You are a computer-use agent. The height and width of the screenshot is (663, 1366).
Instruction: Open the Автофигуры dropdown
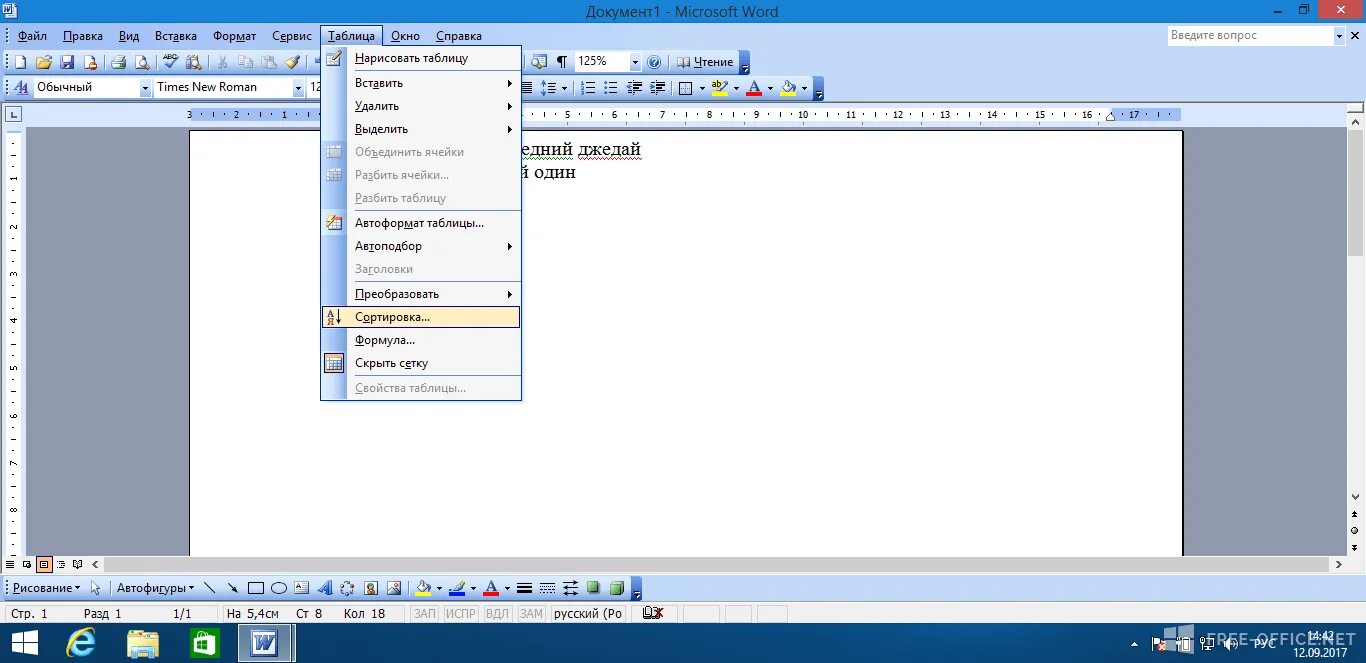tap(155, 588)
